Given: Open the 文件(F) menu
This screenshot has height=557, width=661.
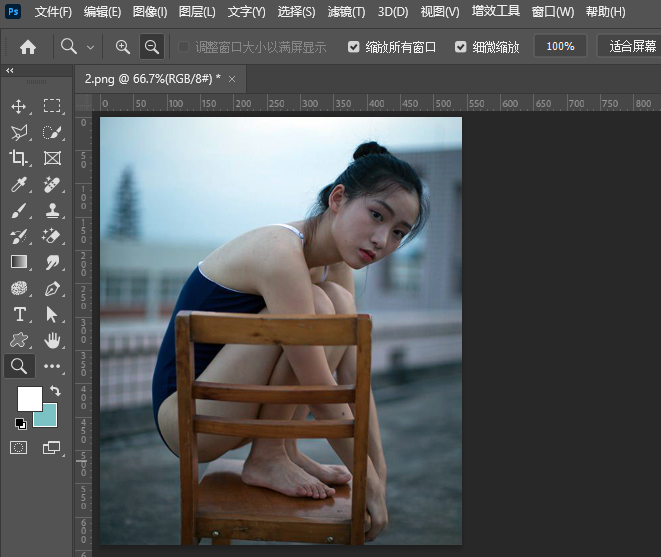Looking at the screenshot, I should [53, 12].
